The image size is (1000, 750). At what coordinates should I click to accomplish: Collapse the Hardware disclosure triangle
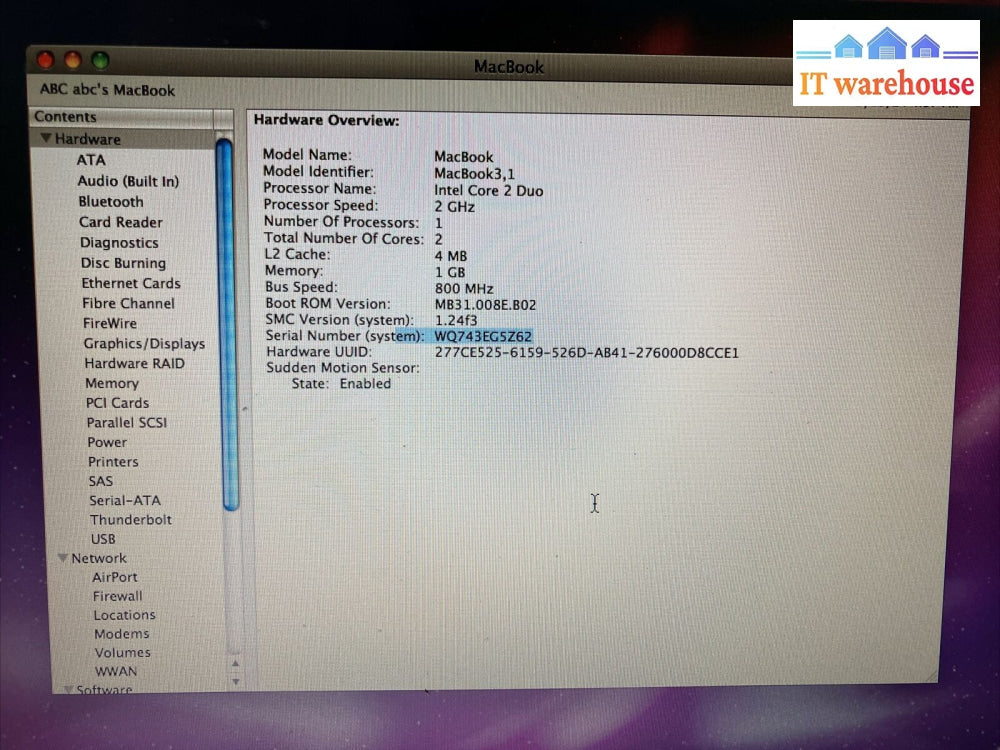[45, 139]
